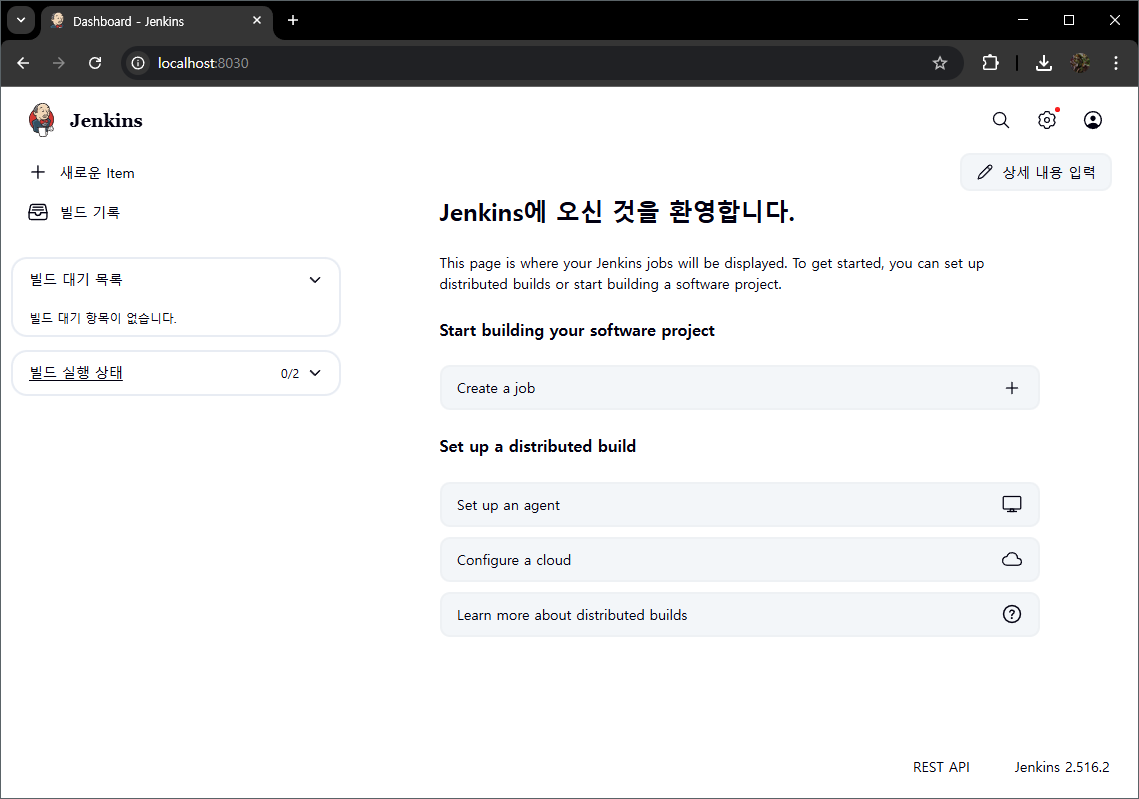
Task: Open a new browser tab
Action: tap(293, 20)
